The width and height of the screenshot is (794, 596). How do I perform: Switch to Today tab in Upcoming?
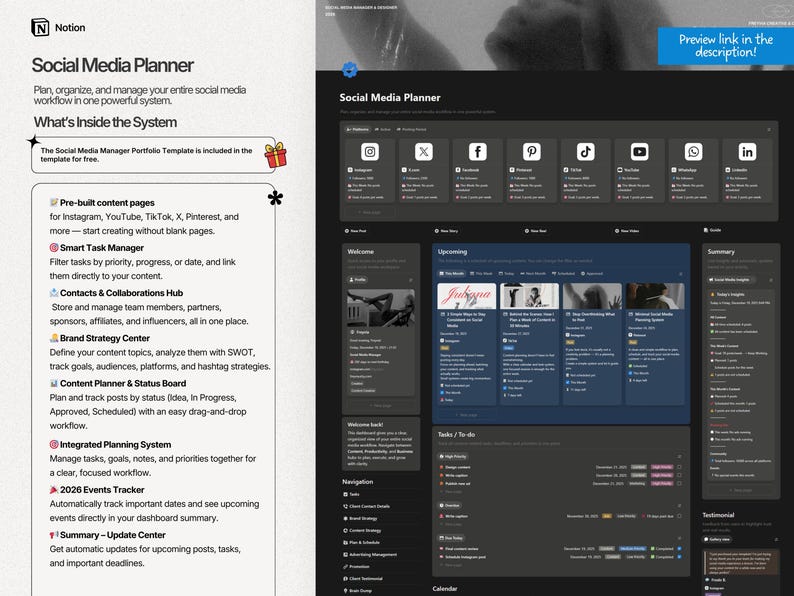tap(507, 273)
